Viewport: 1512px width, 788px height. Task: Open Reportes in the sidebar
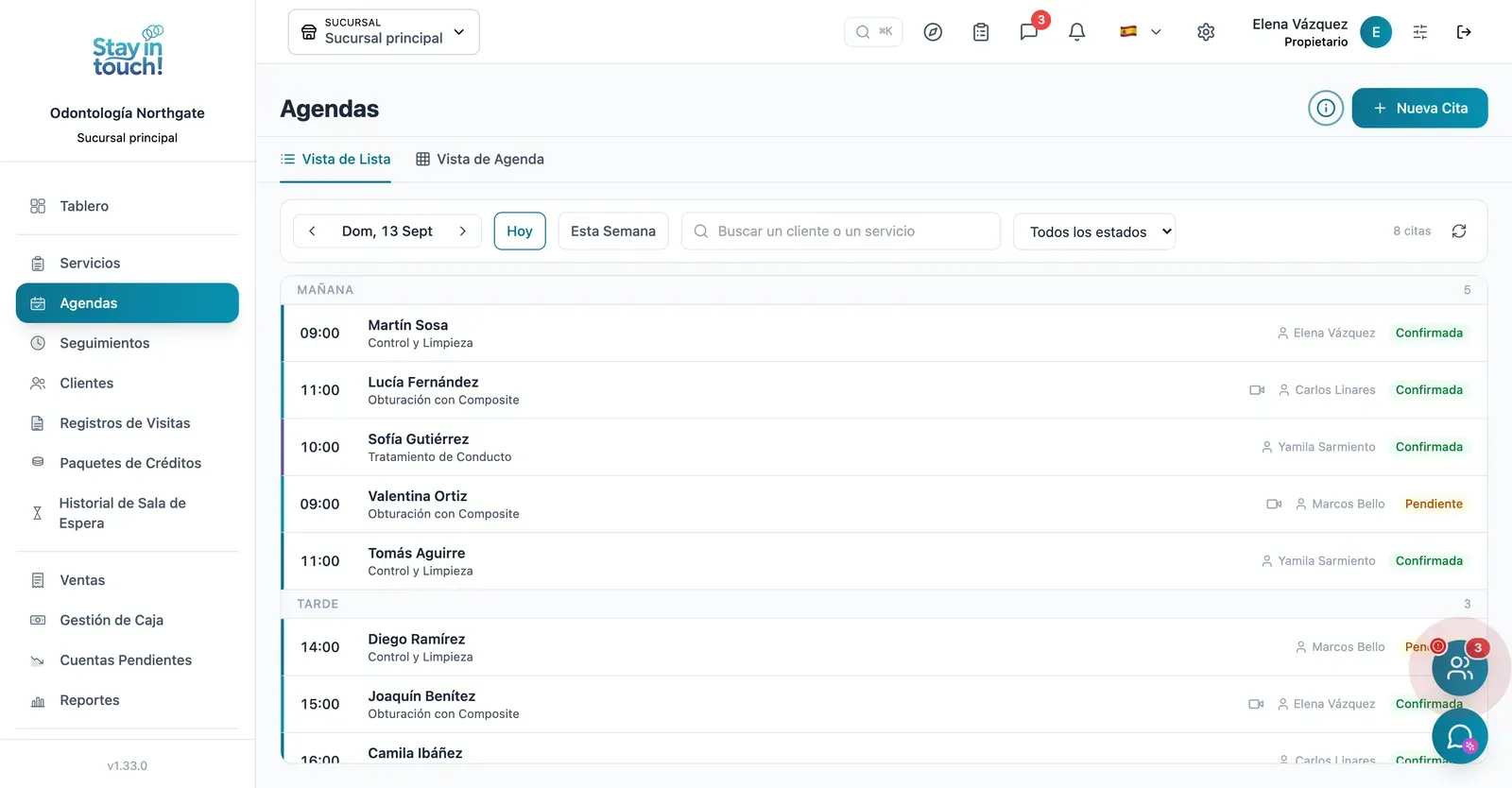pos(128,700)
